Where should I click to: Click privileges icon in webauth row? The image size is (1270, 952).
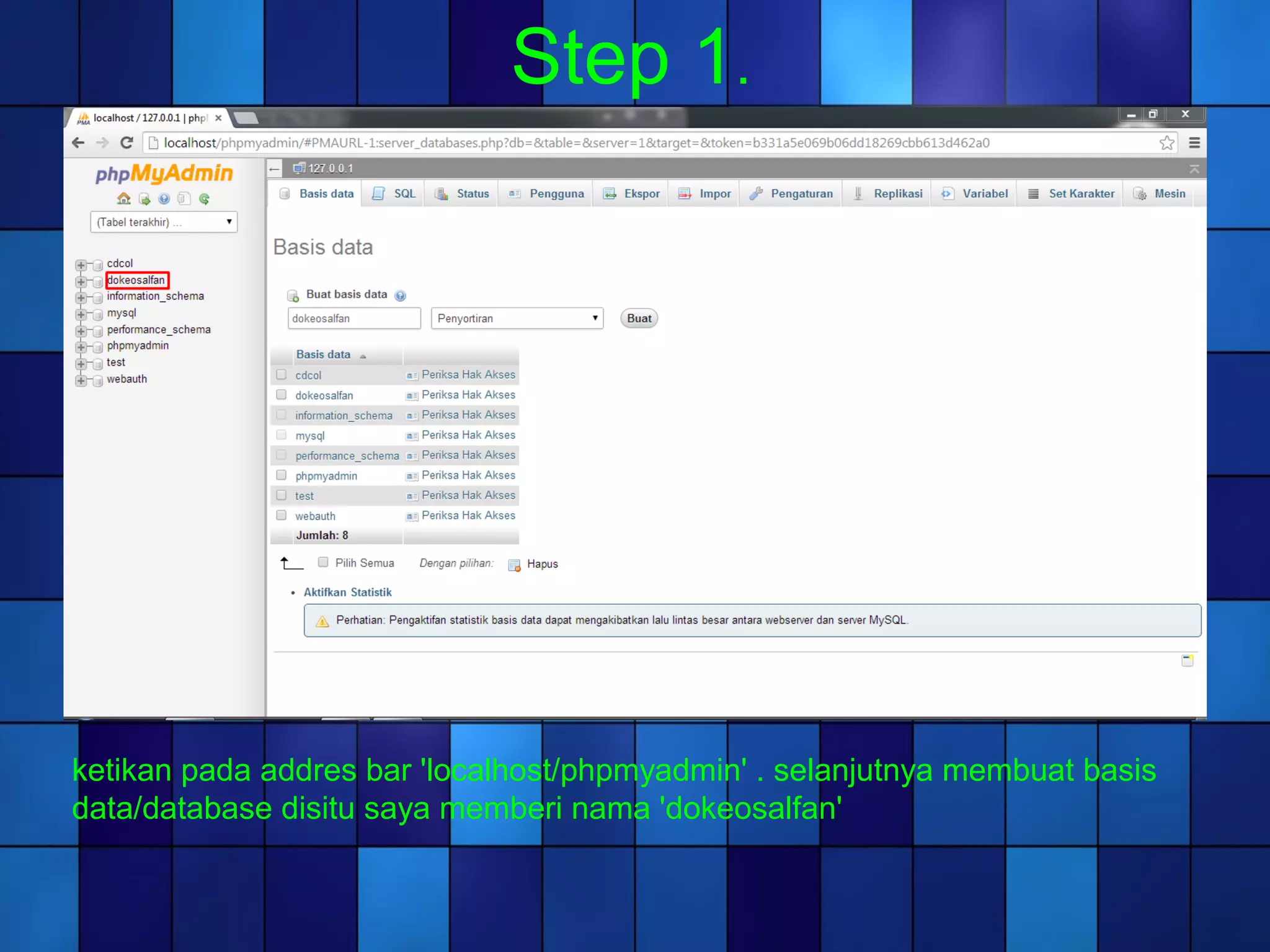(x=412, y=517)
